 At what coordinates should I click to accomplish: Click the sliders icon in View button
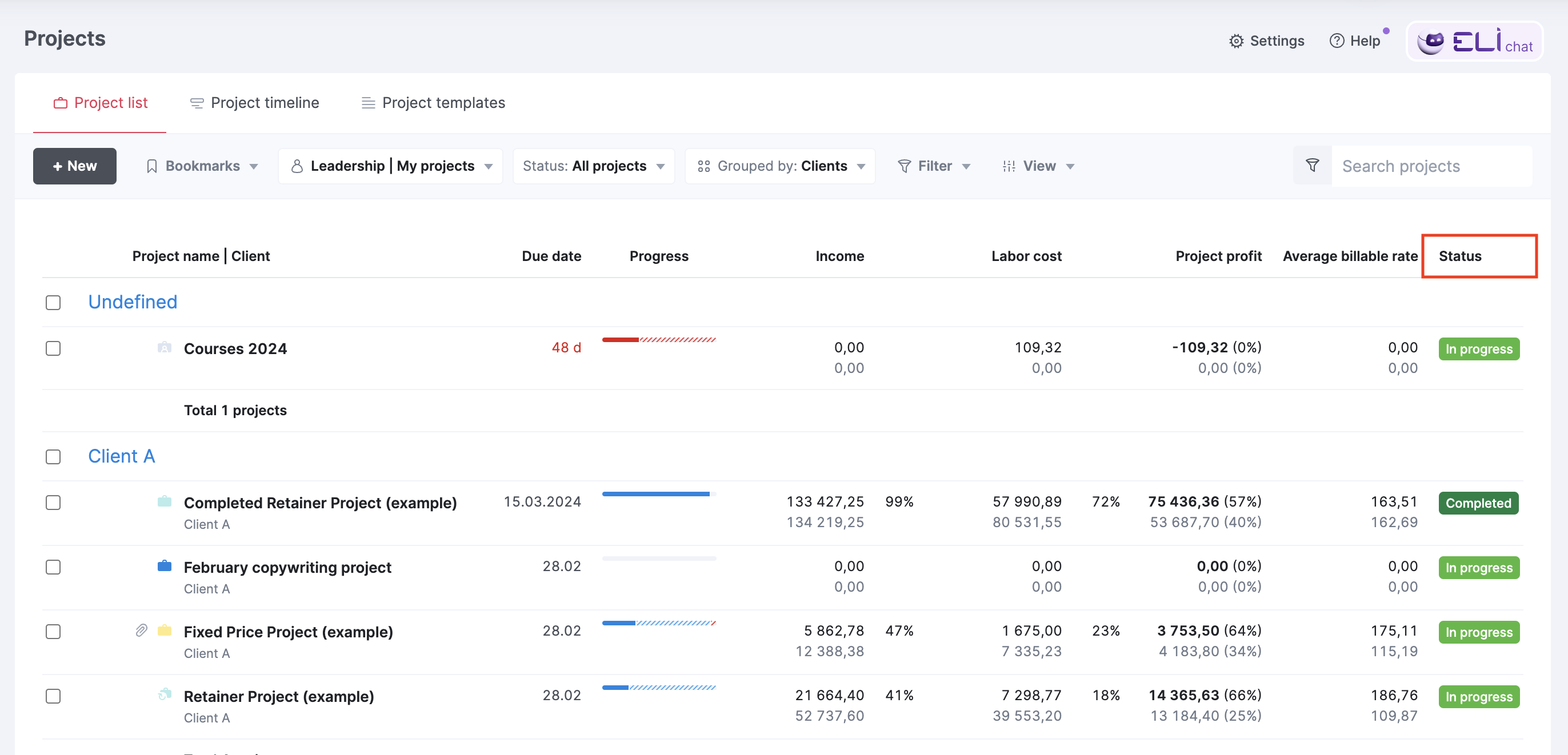click(x=1009, y=166)
